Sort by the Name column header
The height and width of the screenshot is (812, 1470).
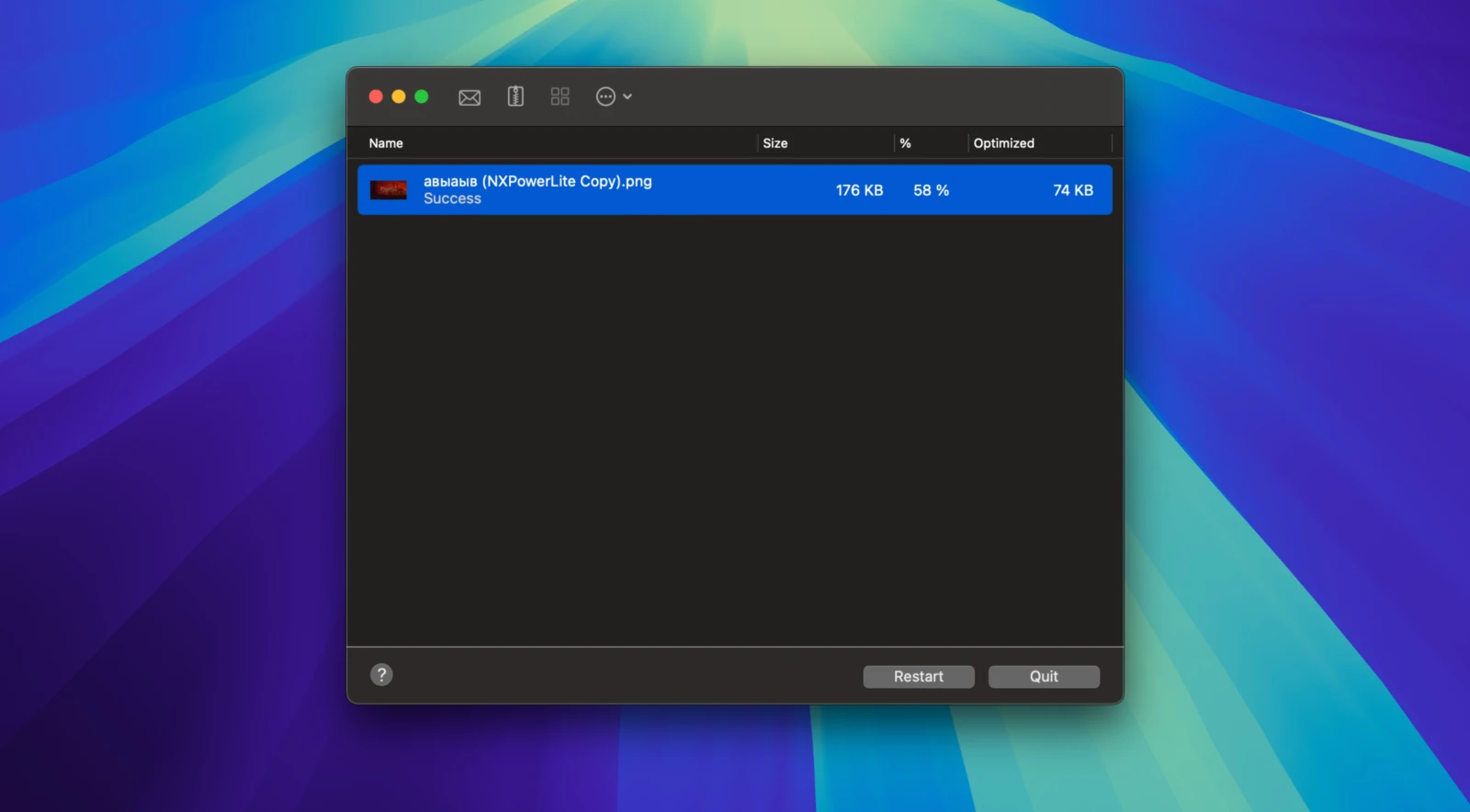(386, 143)
